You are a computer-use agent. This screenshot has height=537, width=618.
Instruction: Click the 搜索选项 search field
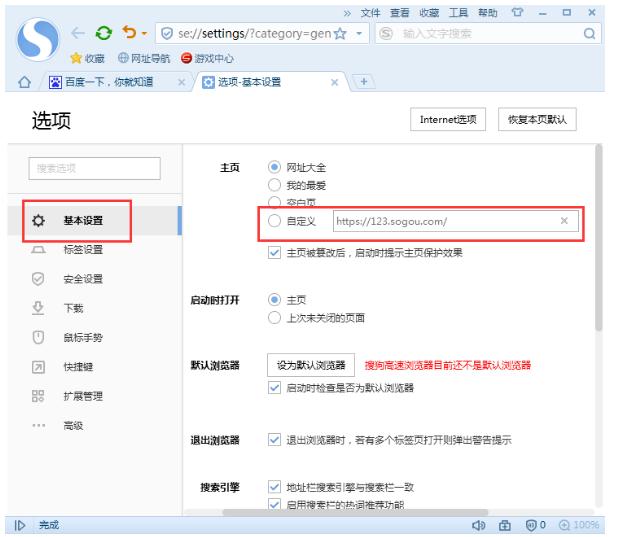click(x=92, y=169)
